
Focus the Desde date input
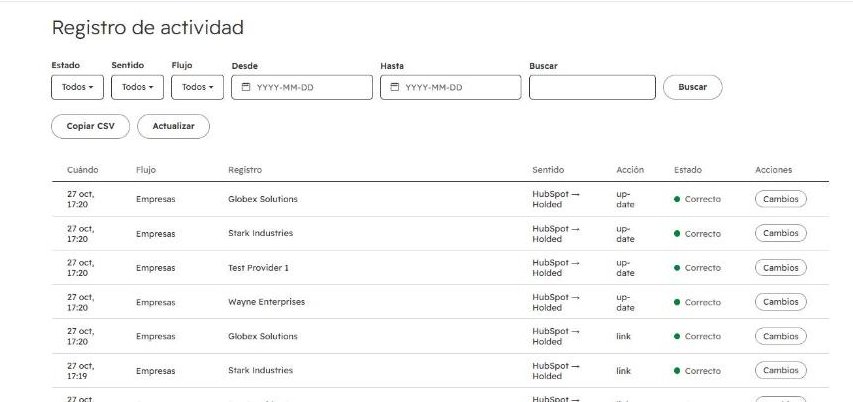tap(302, 87)
